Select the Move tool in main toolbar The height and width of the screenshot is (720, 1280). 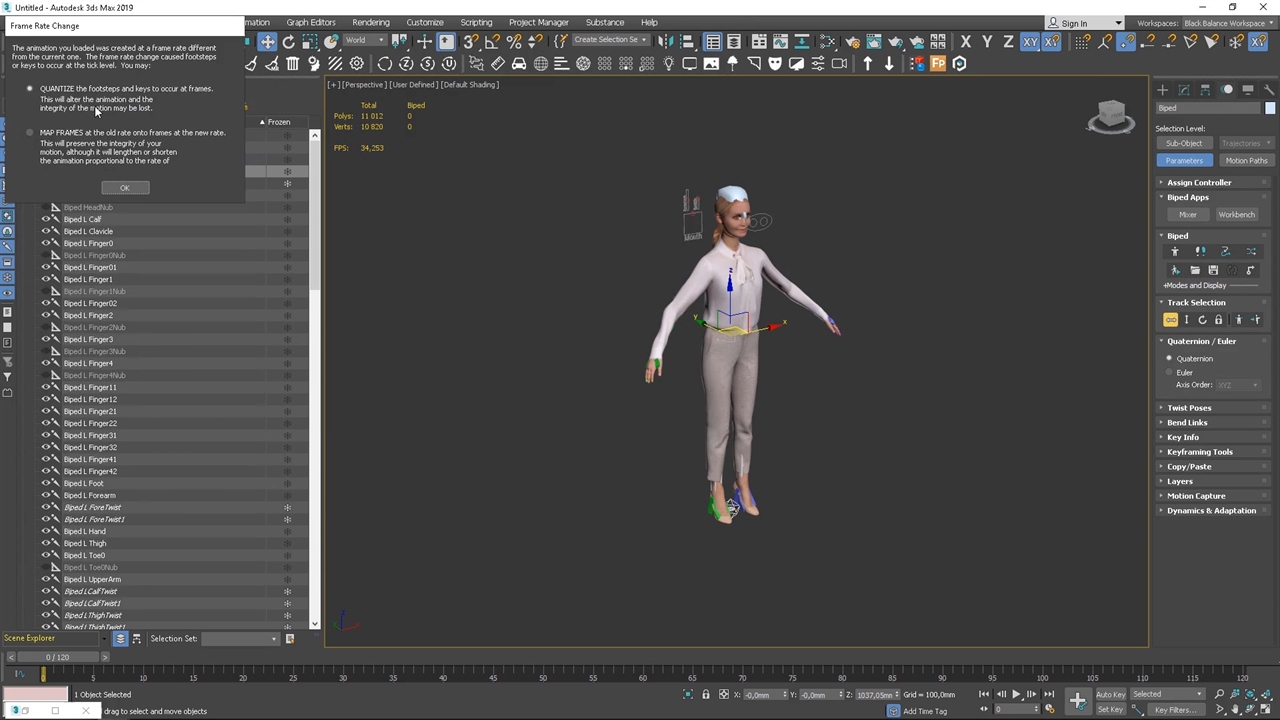pyautogui.click(x=267, y=42)
